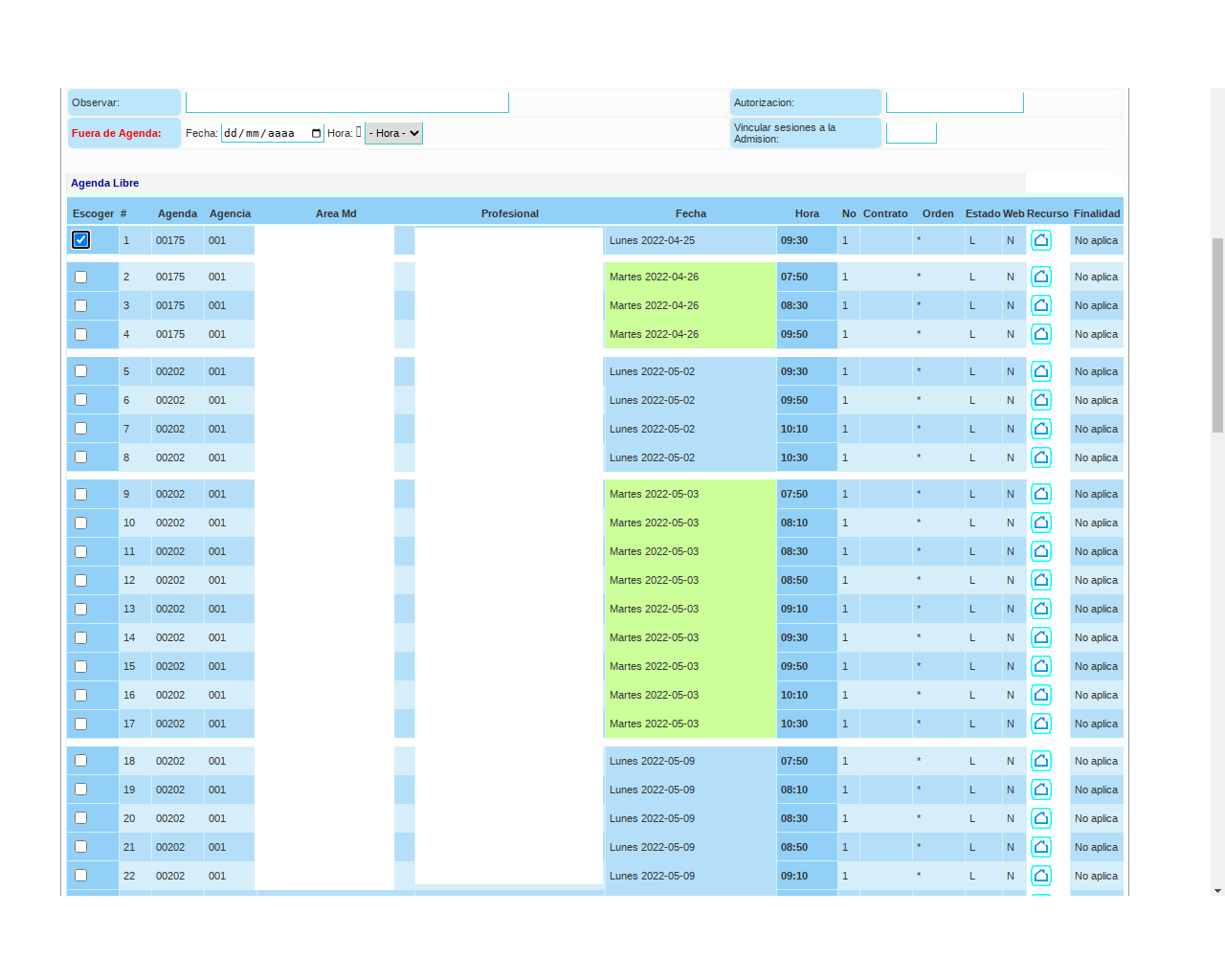Click the house icon for row 17
This screenshot has height=980, width=1225.
click(x=1041, y=724)
